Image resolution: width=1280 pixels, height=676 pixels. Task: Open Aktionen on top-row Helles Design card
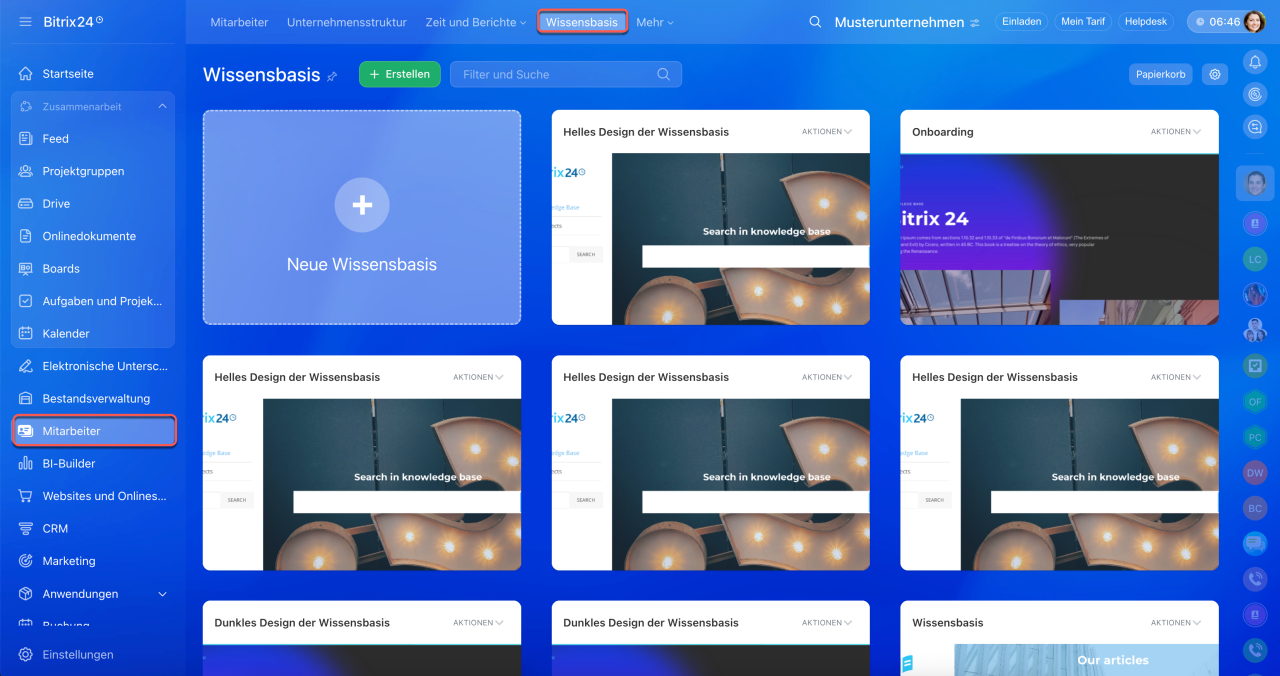827,131
